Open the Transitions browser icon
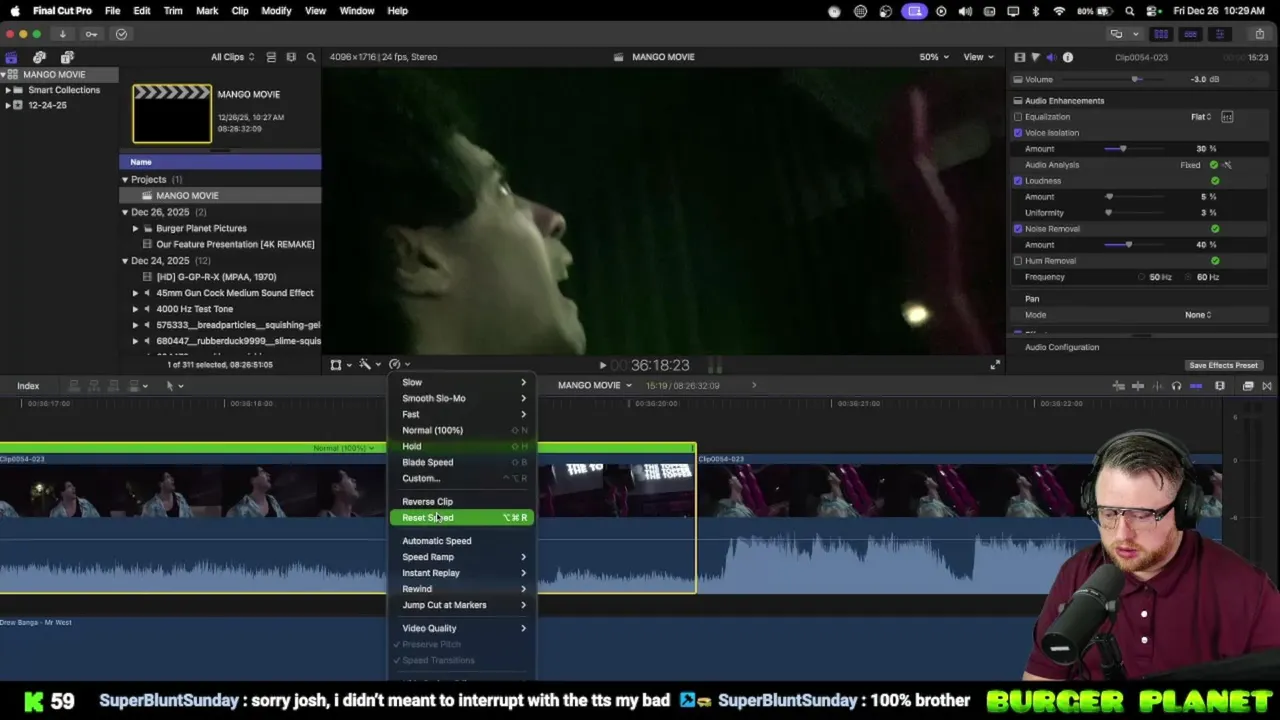The image size is (1280, 720). [1267, 386]
